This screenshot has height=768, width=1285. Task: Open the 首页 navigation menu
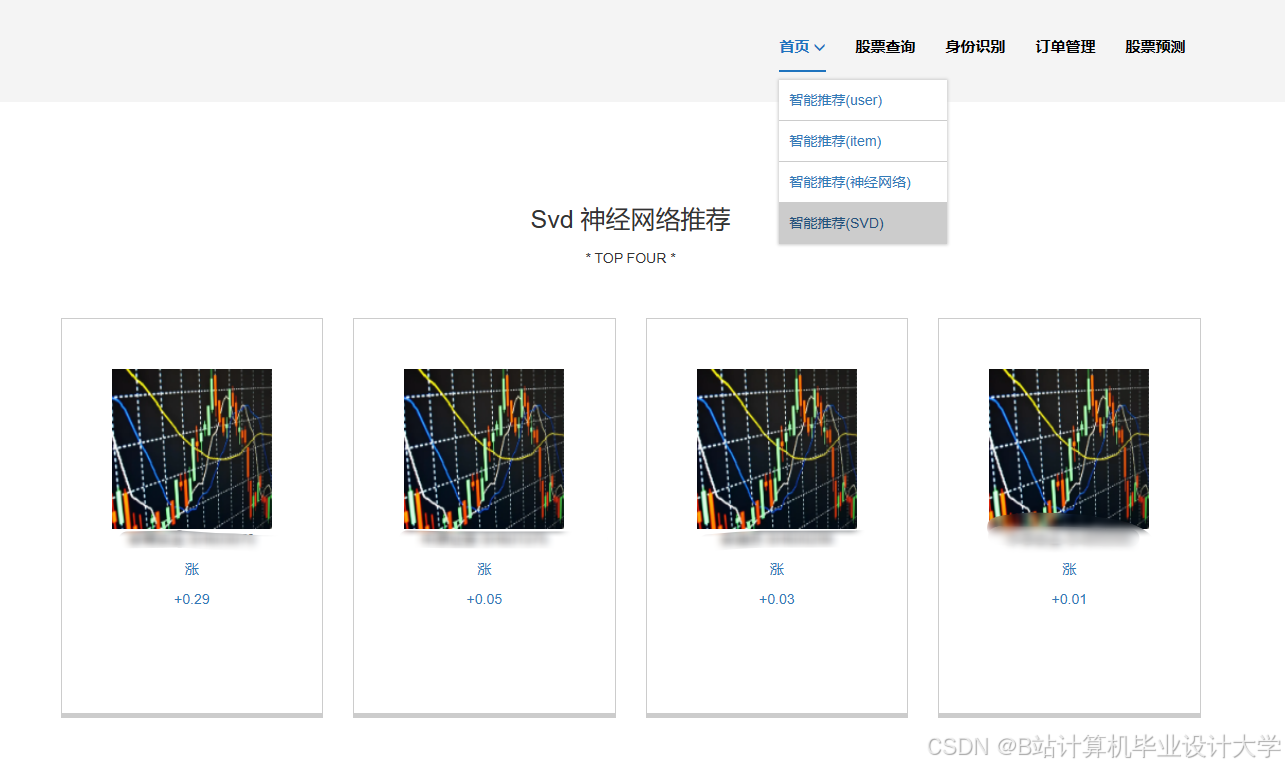795,46
